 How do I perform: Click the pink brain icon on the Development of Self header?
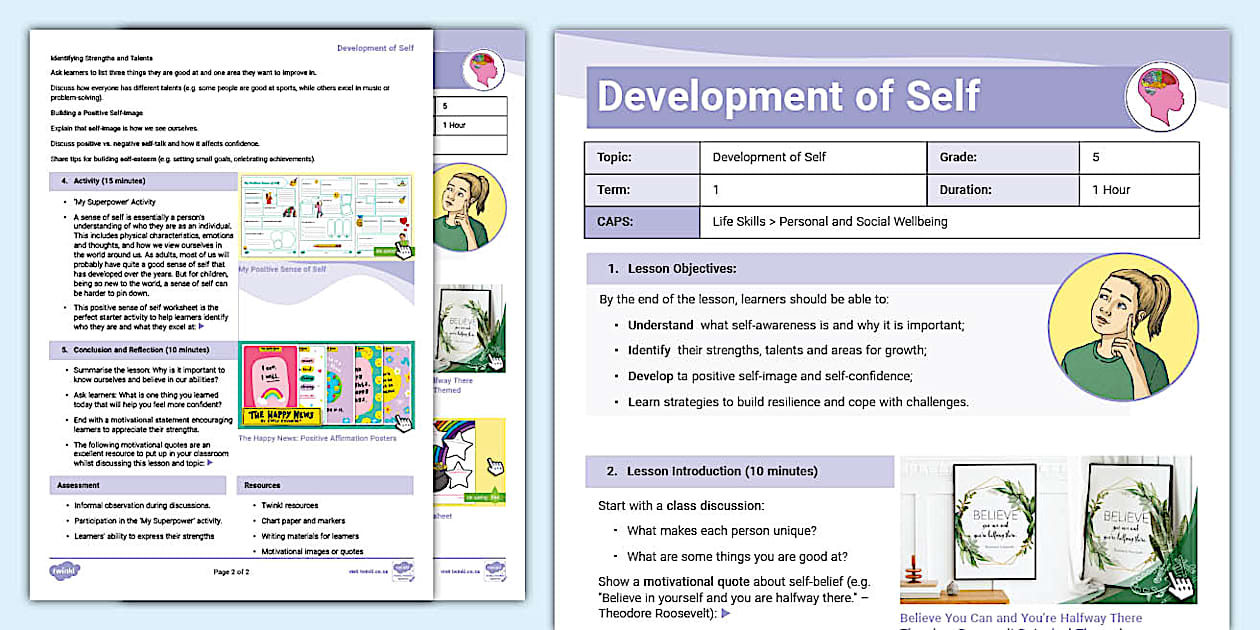pos(1160,95)
